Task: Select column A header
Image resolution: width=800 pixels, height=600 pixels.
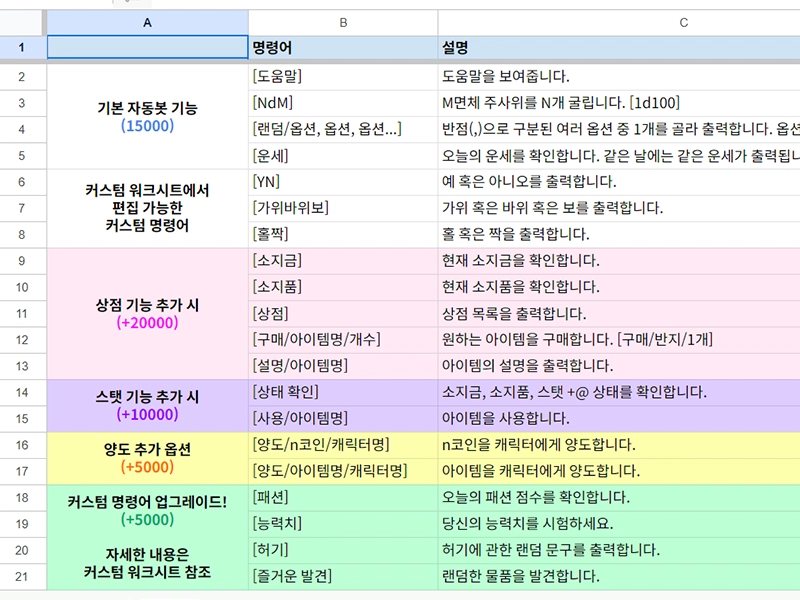Action: point(148,22)
